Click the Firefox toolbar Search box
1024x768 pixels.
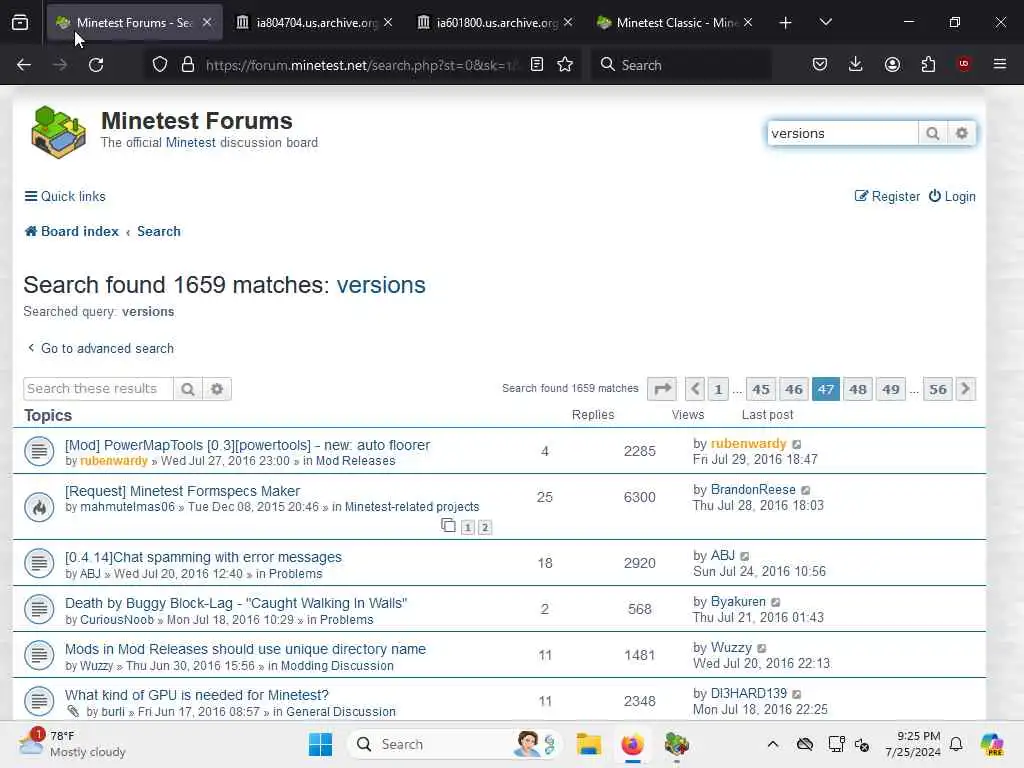click(681, 65)
